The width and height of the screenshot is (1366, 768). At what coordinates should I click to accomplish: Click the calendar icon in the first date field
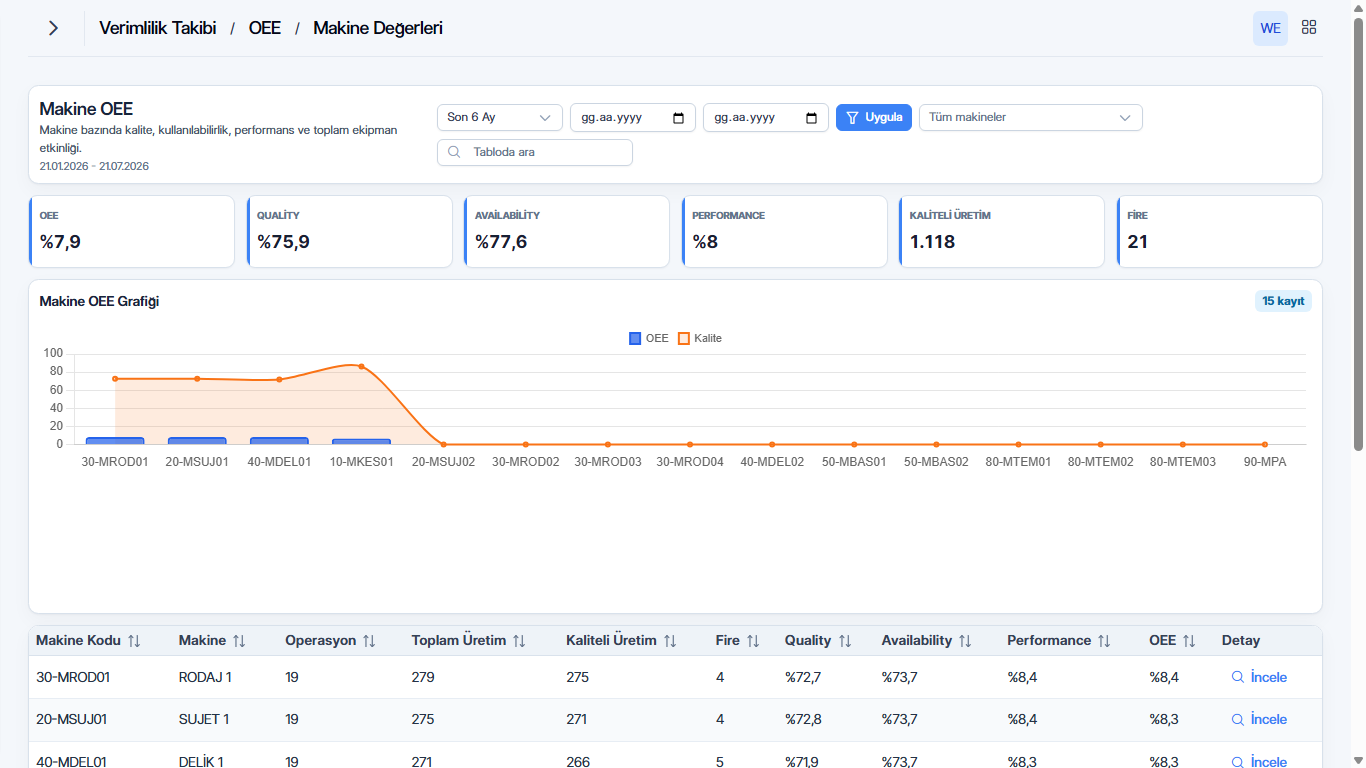click(x=679, y=118)
